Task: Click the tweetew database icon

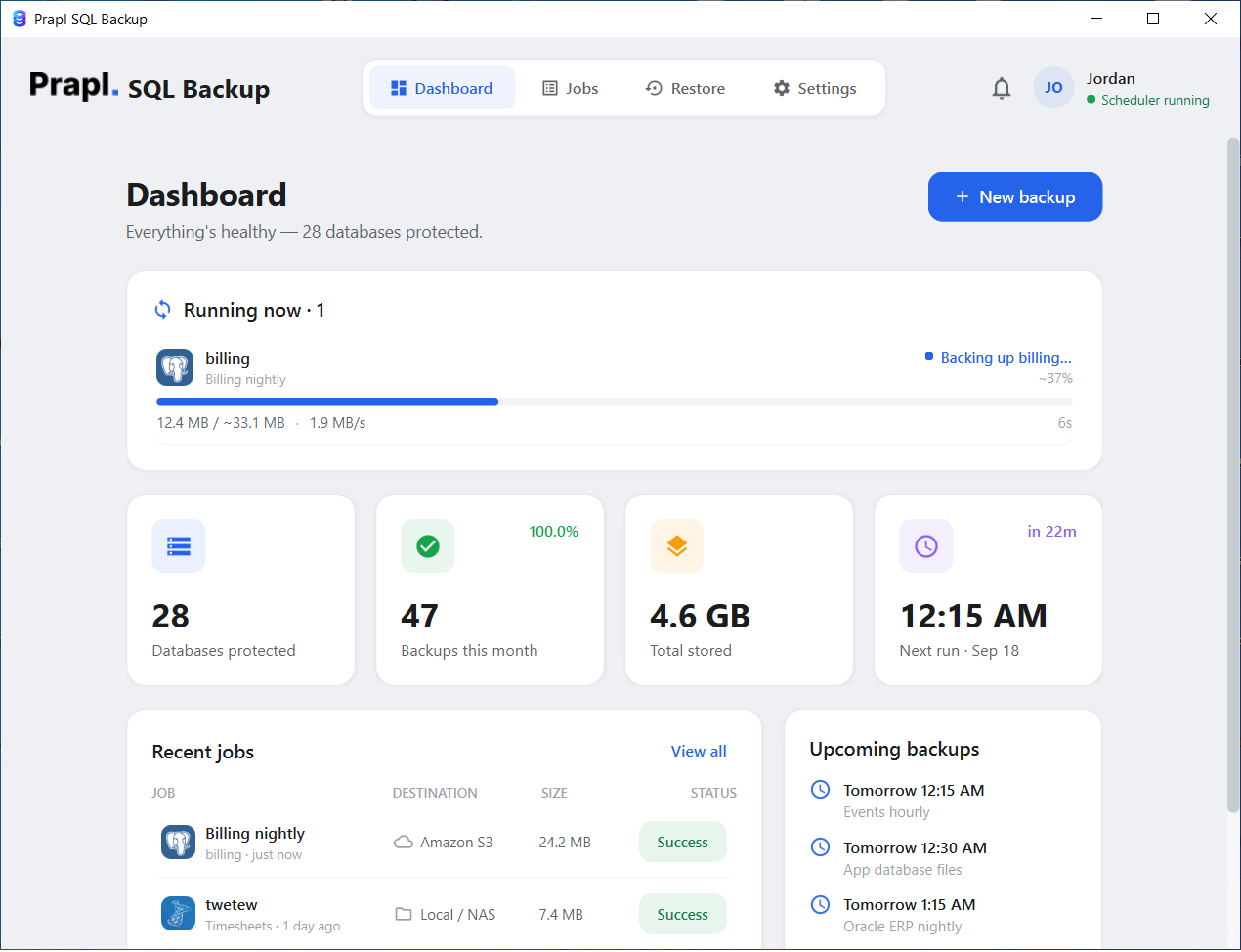Action: click(x=178, y=914)
